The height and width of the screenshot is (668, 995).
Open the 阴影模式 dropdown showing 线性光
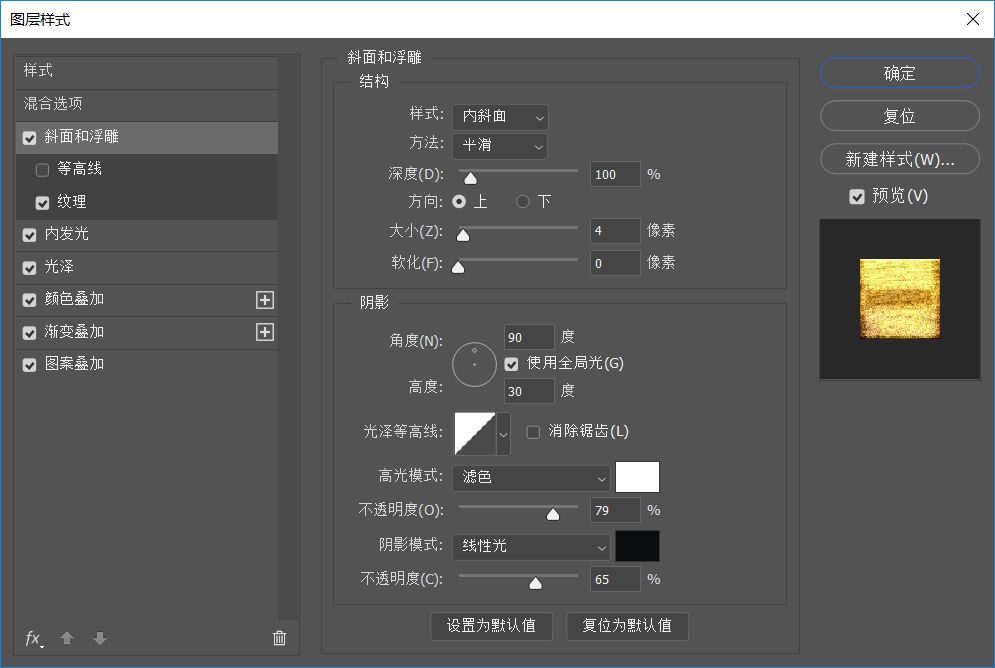click(x=531, y=546)
